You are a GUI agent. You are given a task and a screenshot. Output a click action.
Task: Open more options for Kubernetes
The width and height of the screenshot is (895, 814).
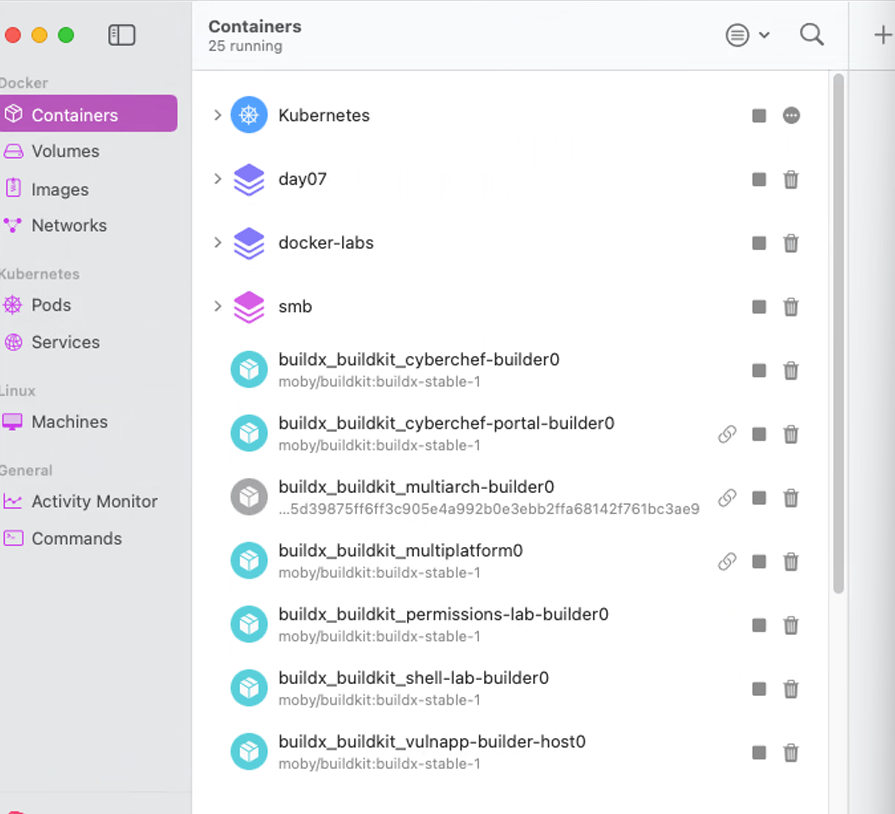point(791,115)
